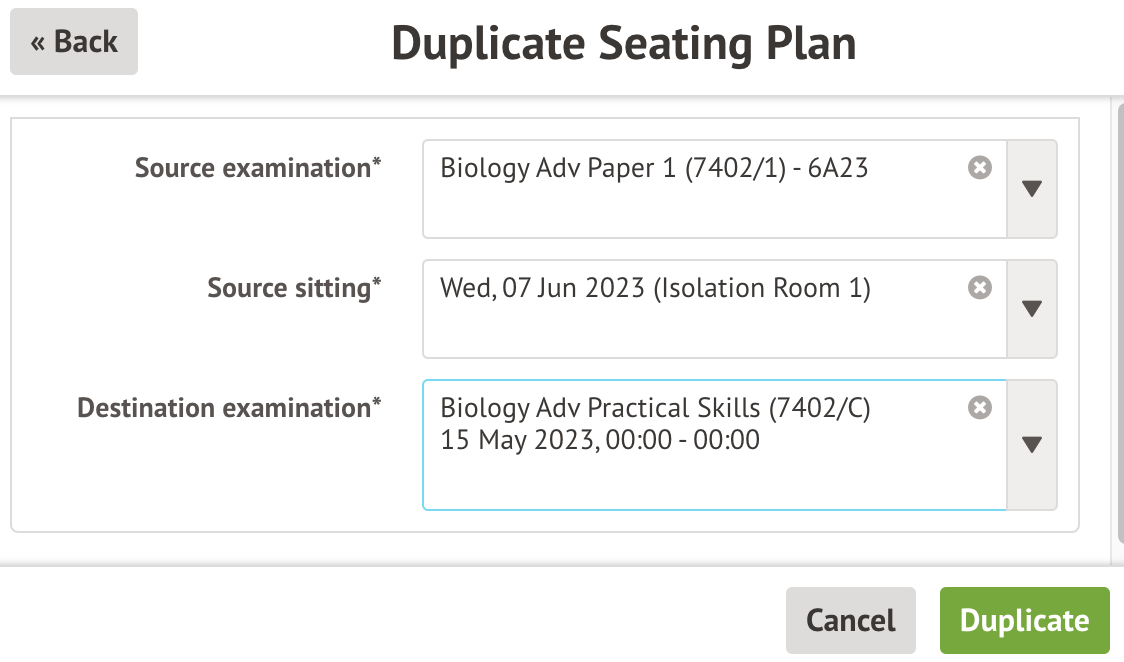Expand the Source sitting dropdown arrow
The width and height of the screenshot is (1124, 662).
coord(1032,308)
